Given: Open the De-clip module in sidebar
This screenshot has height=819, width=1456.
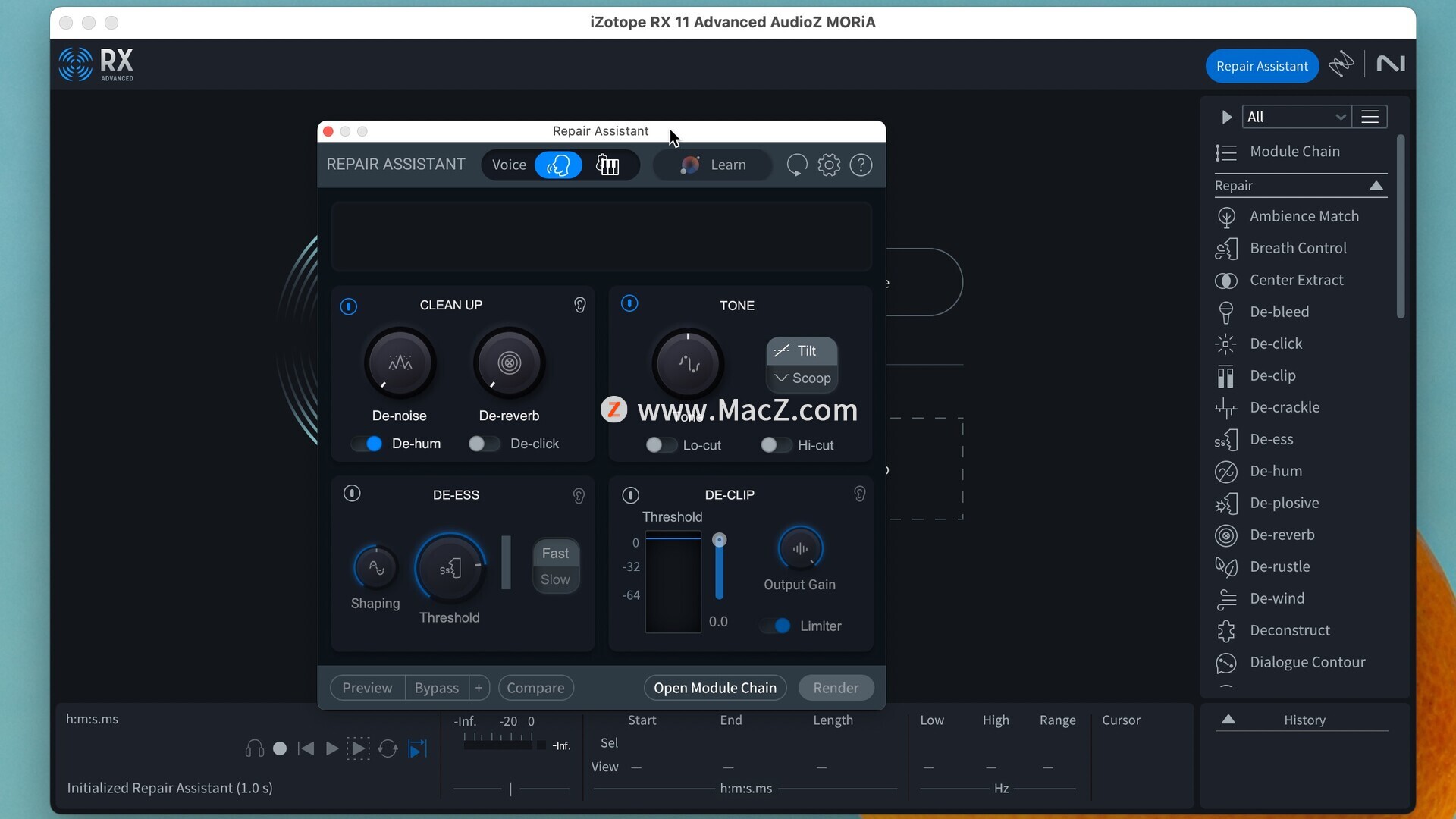Looking at the screenshot, I should (1301, 376).
